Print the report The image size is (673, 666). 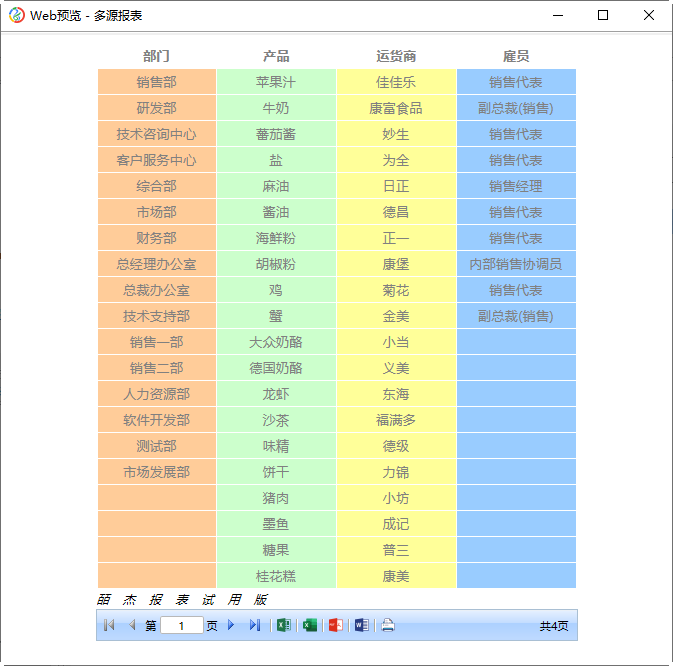click(388, 625)
